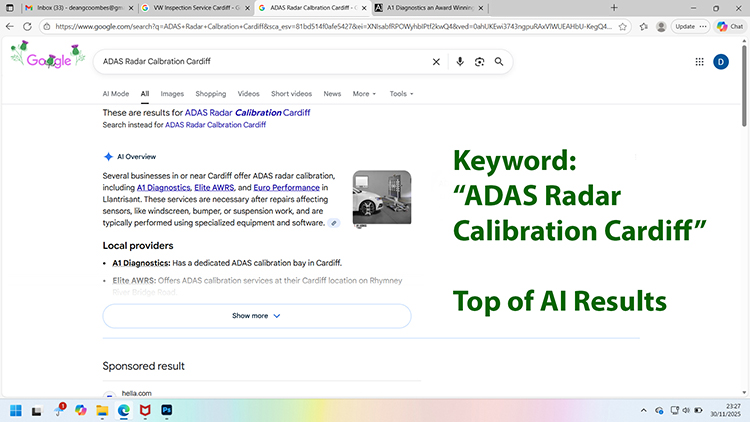Open the Copilot Chat button

729,26
